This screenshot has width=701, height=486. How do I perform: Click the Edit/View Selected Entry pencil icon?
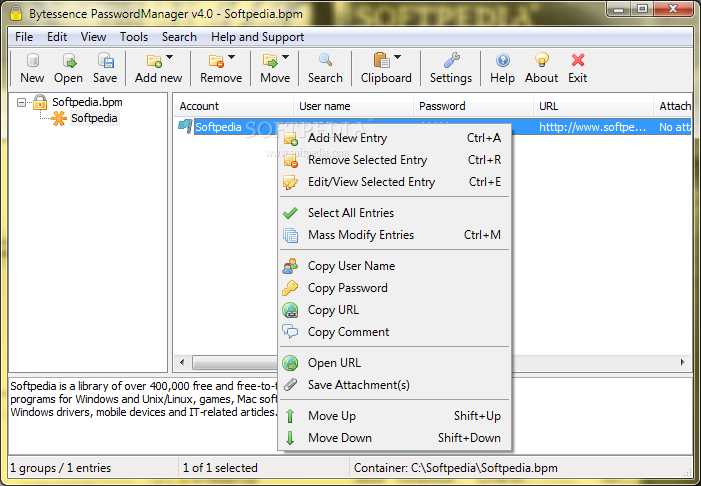point(291,182)
